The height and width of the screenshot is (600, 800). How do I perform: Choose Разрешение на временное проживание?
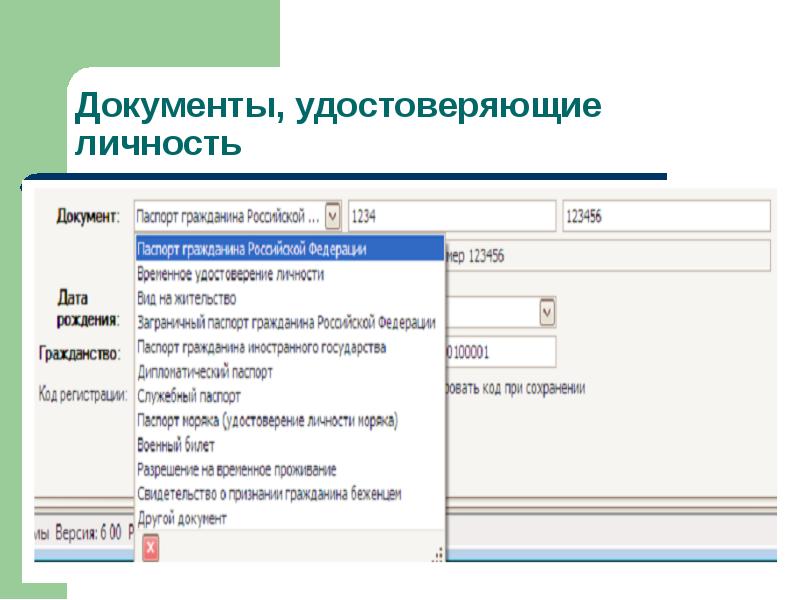click(236, 469)
